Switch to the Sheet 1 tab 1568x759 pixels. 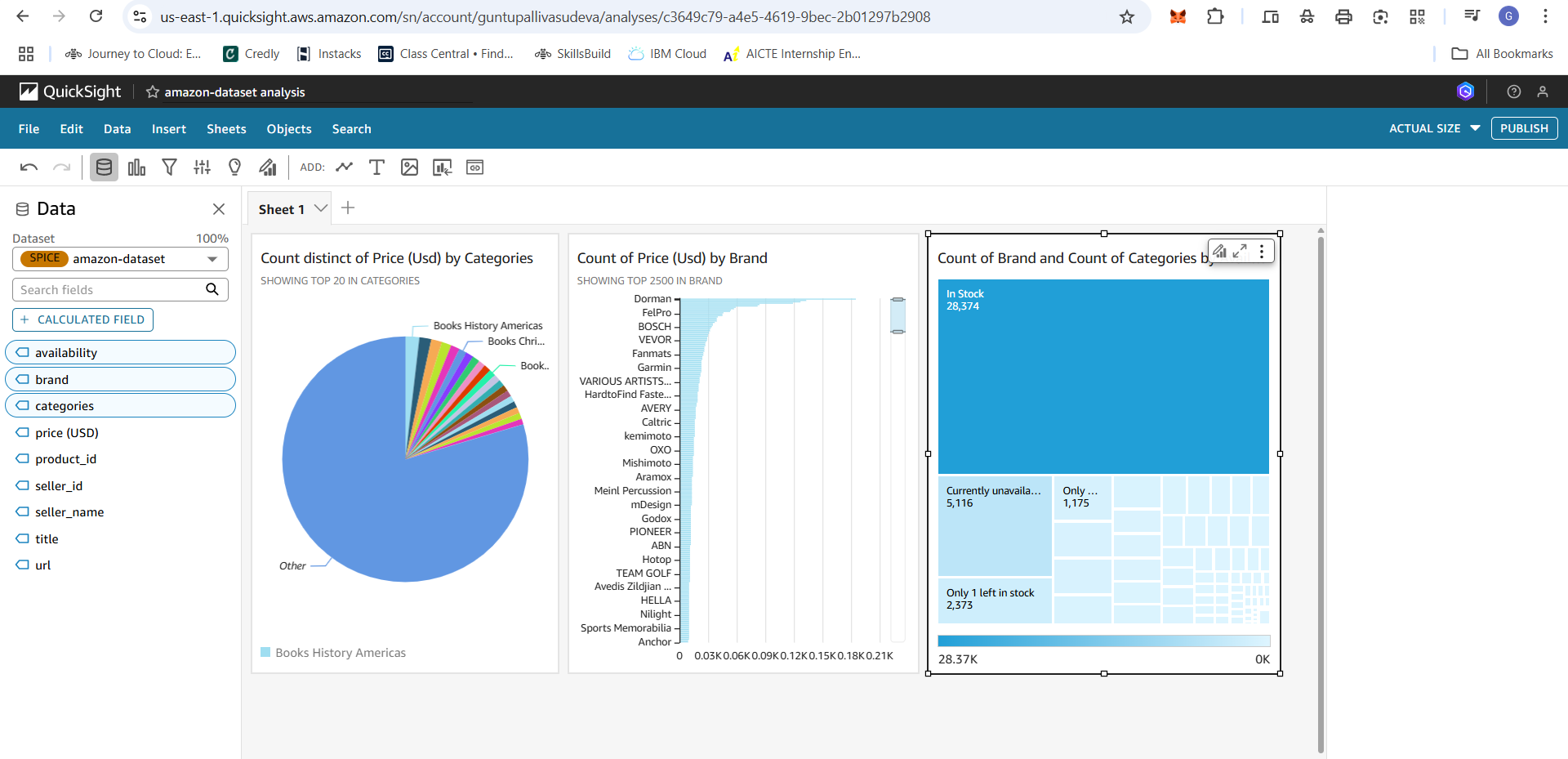281,208
